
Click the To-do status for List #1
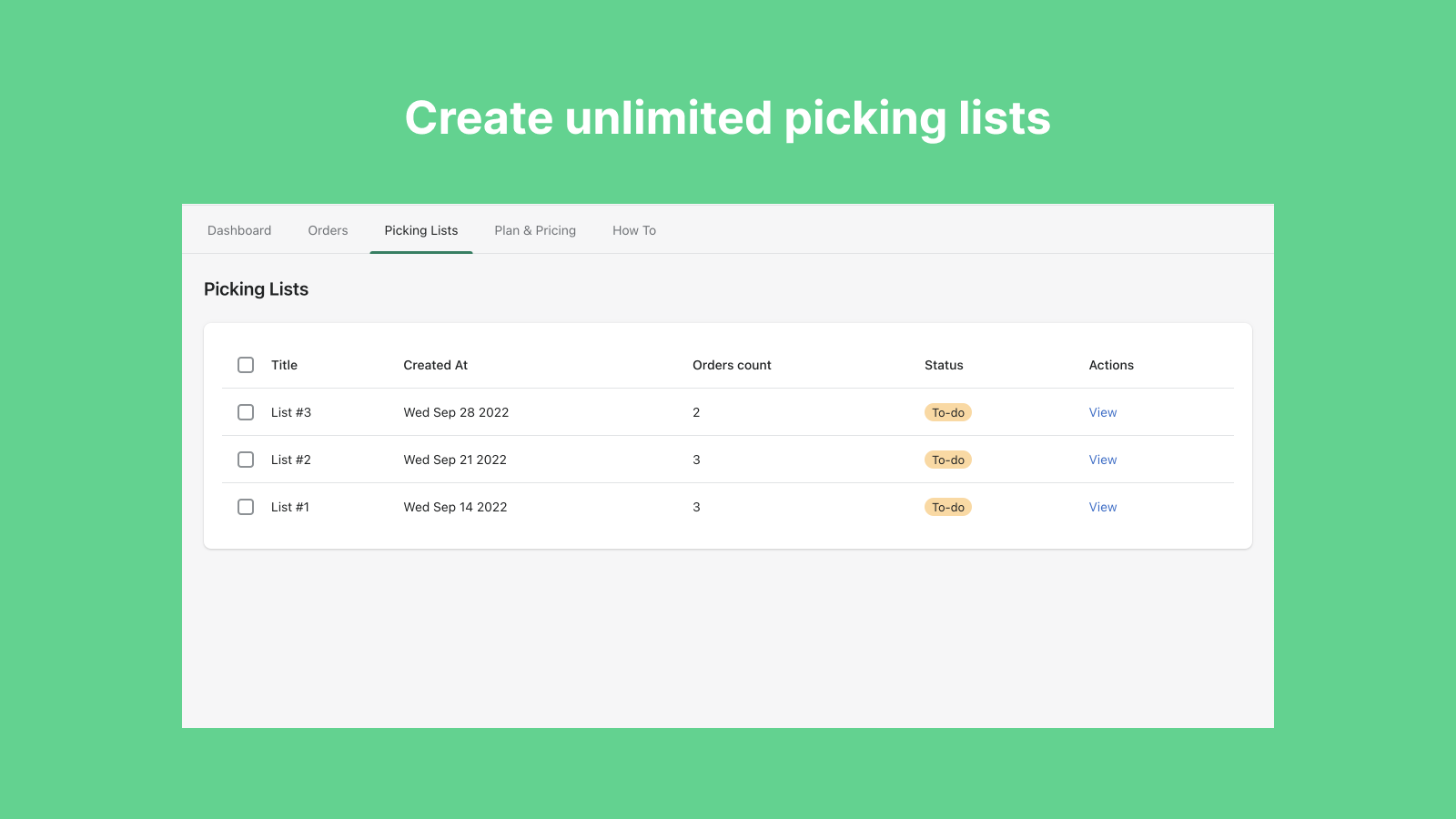pos(948,507)
